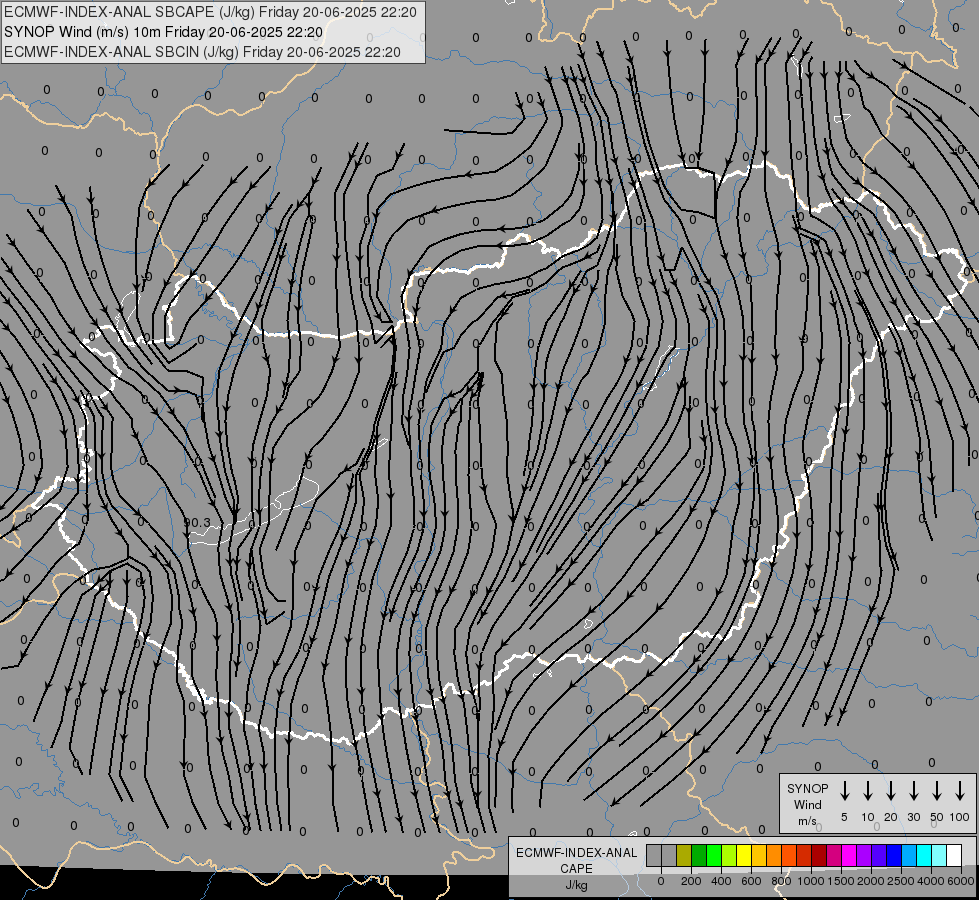Select the purple swatch left of the 2000 tick
Screen dimensions: 979x900
[x=864, y=855]
